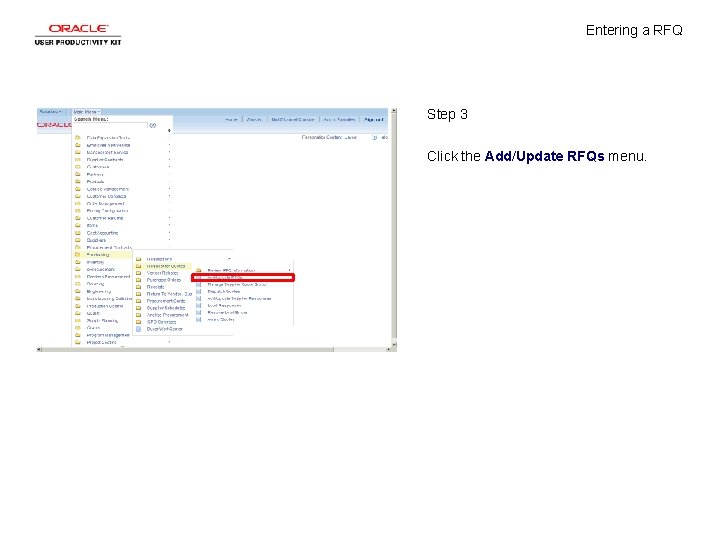The width and height of the screenshot is (720, 540).
Task: Click the search go icon beside Search Menu field
Action: pos(152,125)
